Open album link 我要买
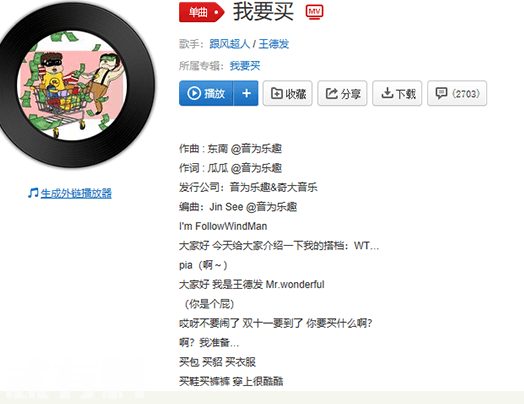524x404 pixels. pos(245,66)
